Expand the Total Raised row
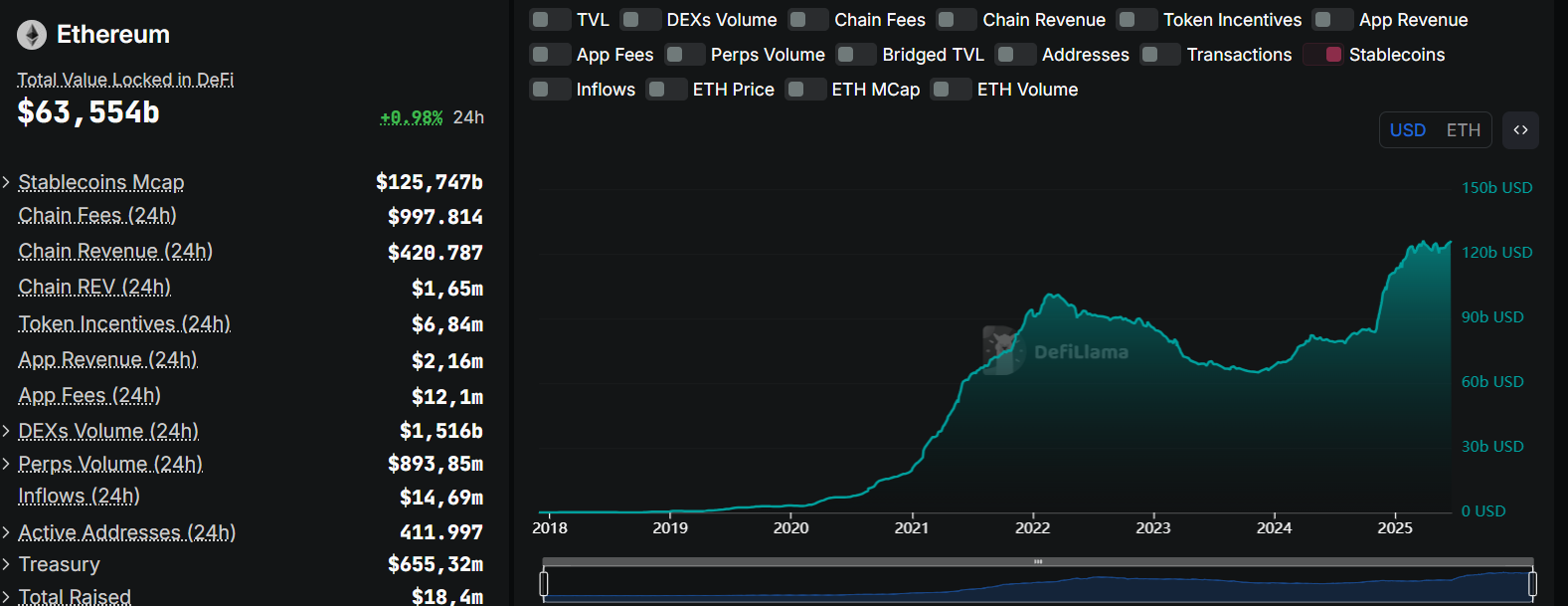The height and width of the screenshot is (606, 1568). [6, 596]
